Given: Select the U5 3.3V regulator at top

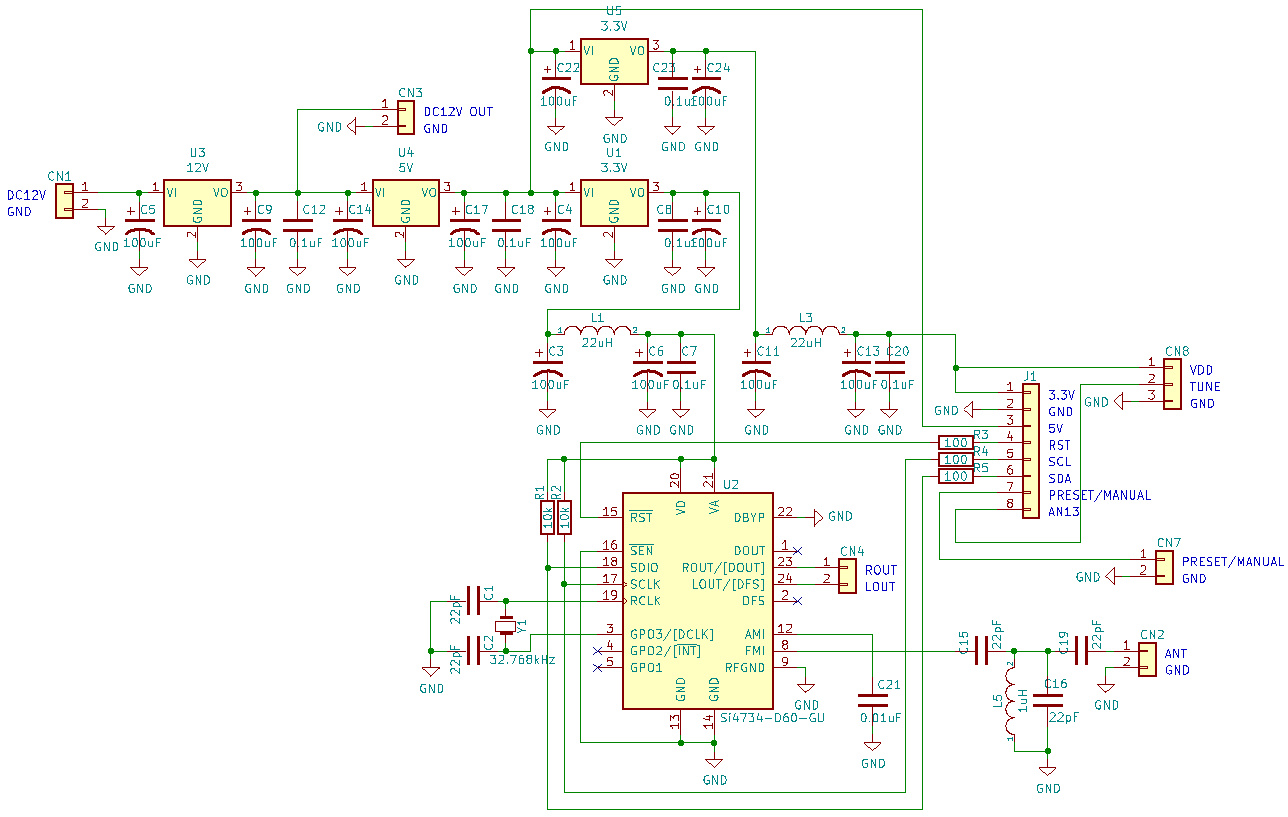Looking at the screenshot, I should tap(614, 61).
